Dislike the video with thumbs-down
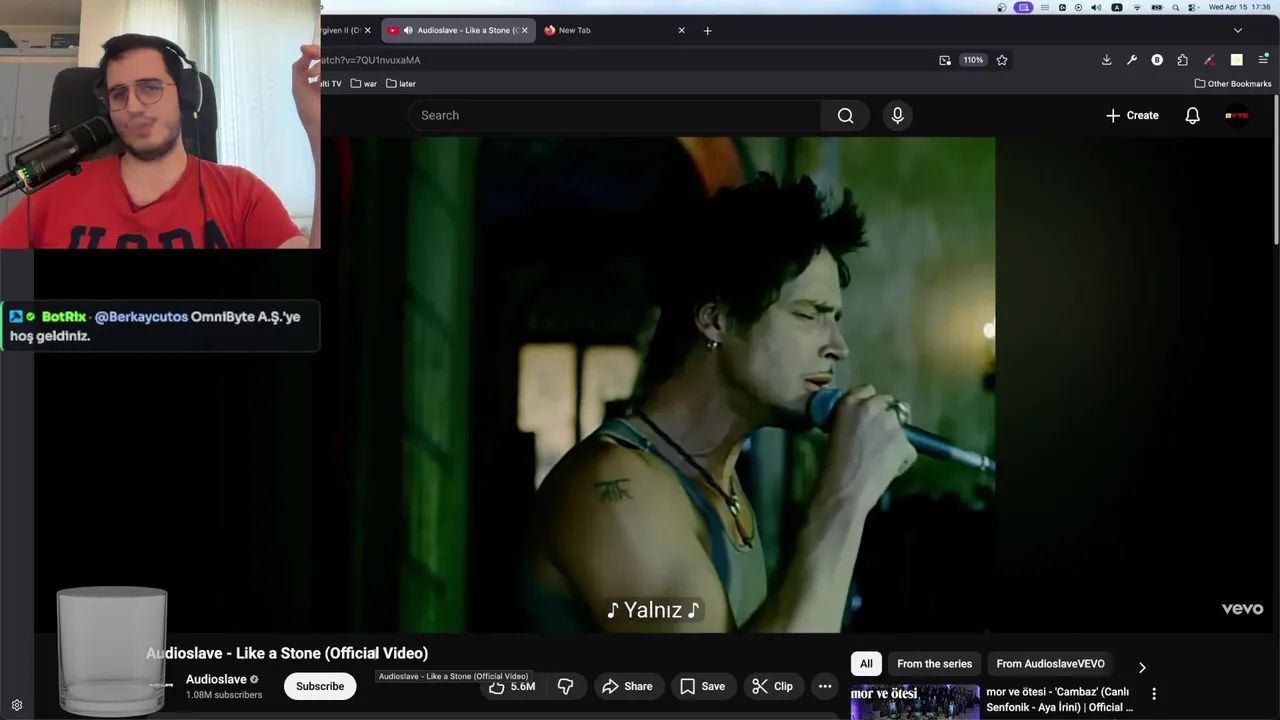The image size is (1280, 720). click(x=565, y=686)
